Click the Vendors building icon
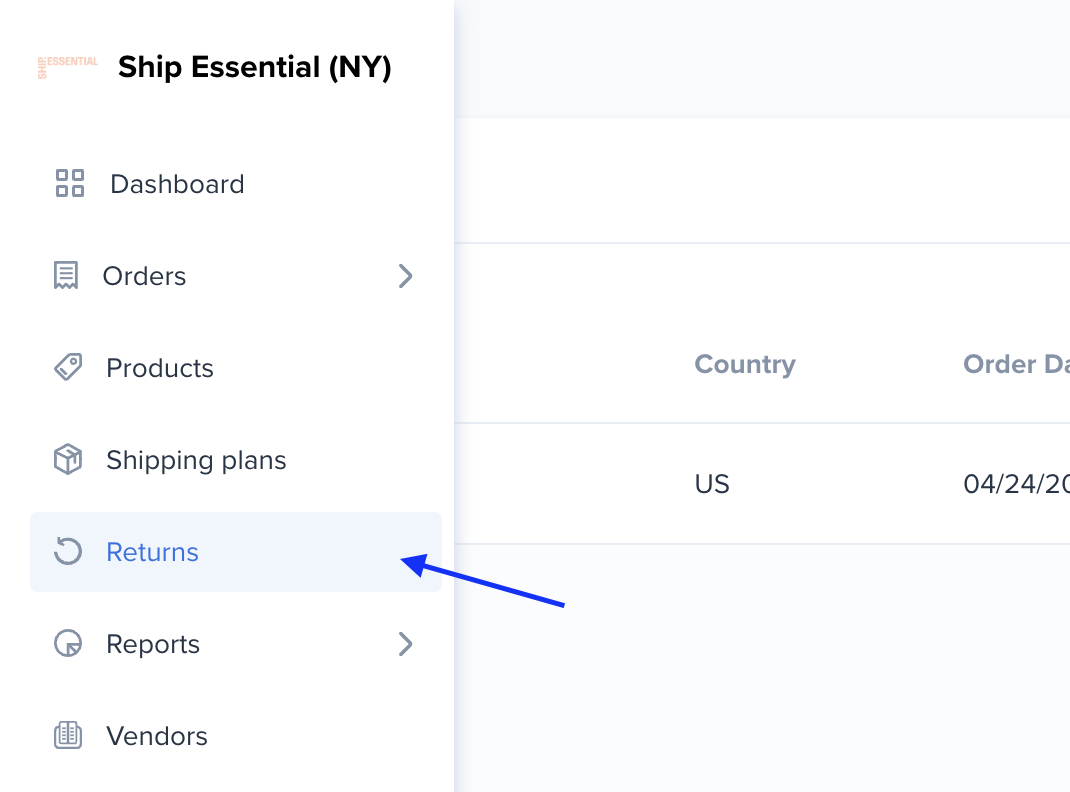This screenshot has height=792, width=1070. [x=68, y=735]
